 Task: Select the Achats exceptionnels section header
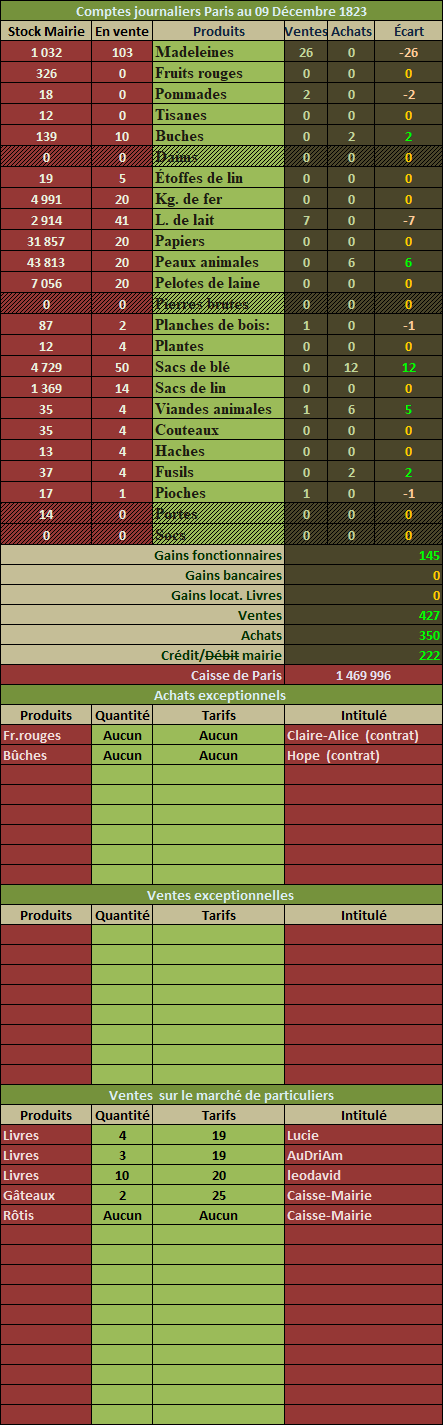(221, 695)
